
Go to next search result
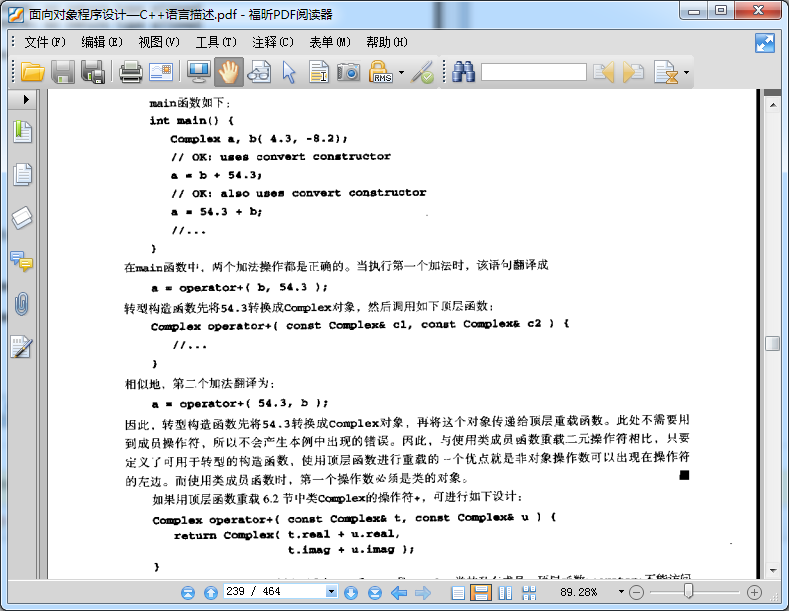(x=634, y=72)
